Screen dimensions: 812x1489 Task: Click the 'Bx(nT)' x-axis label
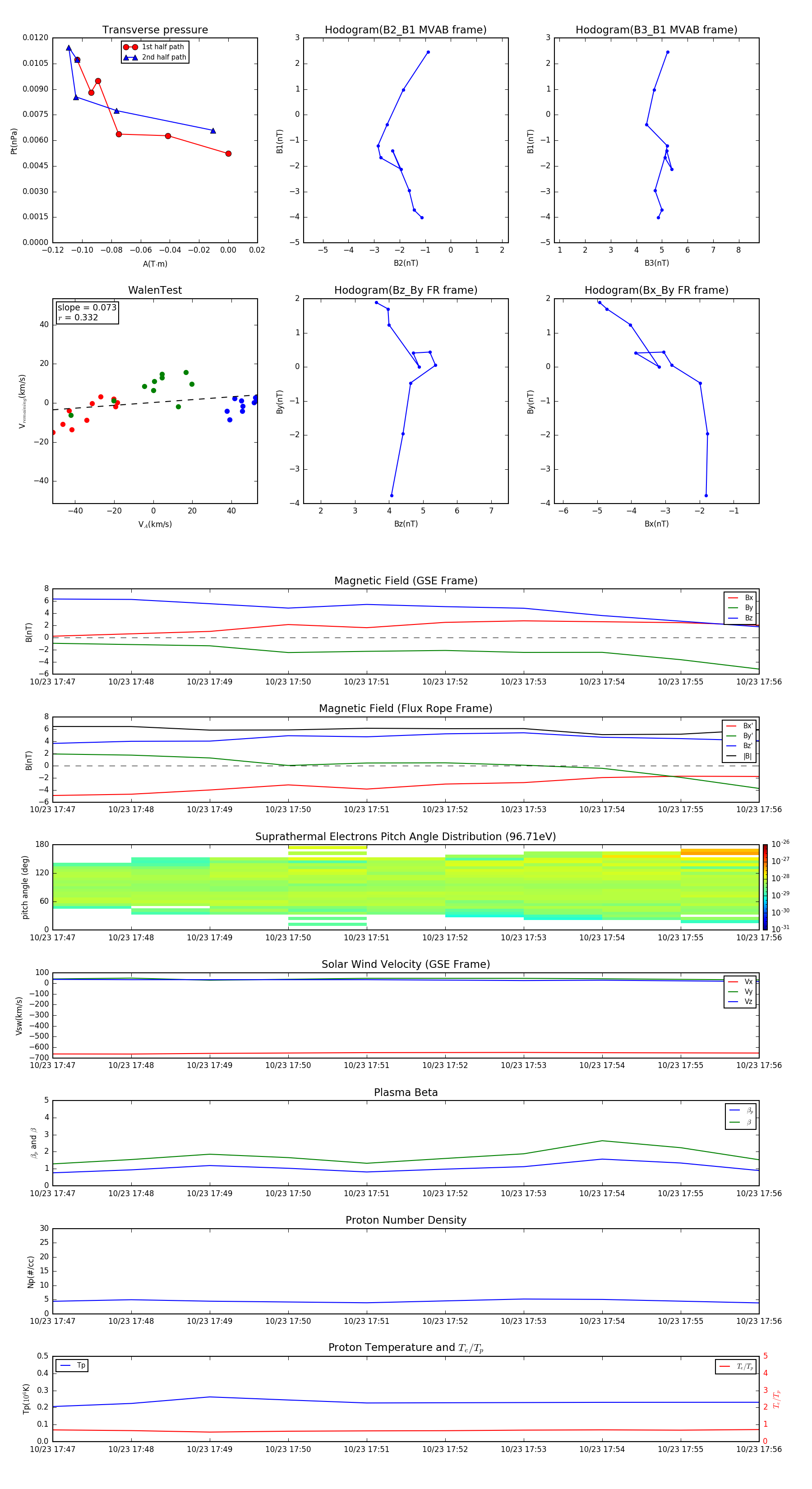coord(656,524)
